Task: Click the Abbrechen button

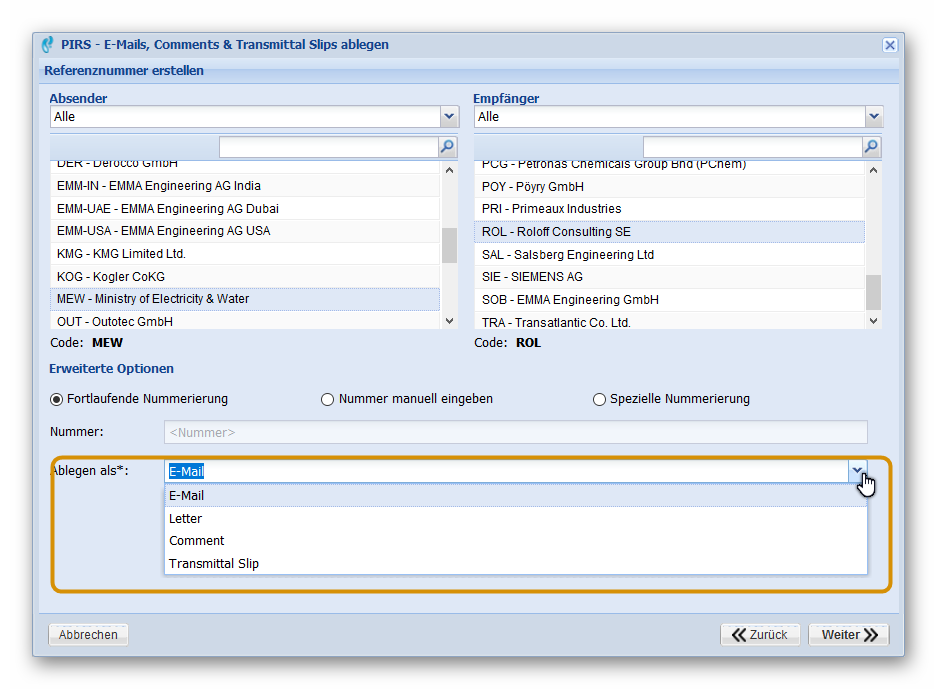Action: click(88, 635)
